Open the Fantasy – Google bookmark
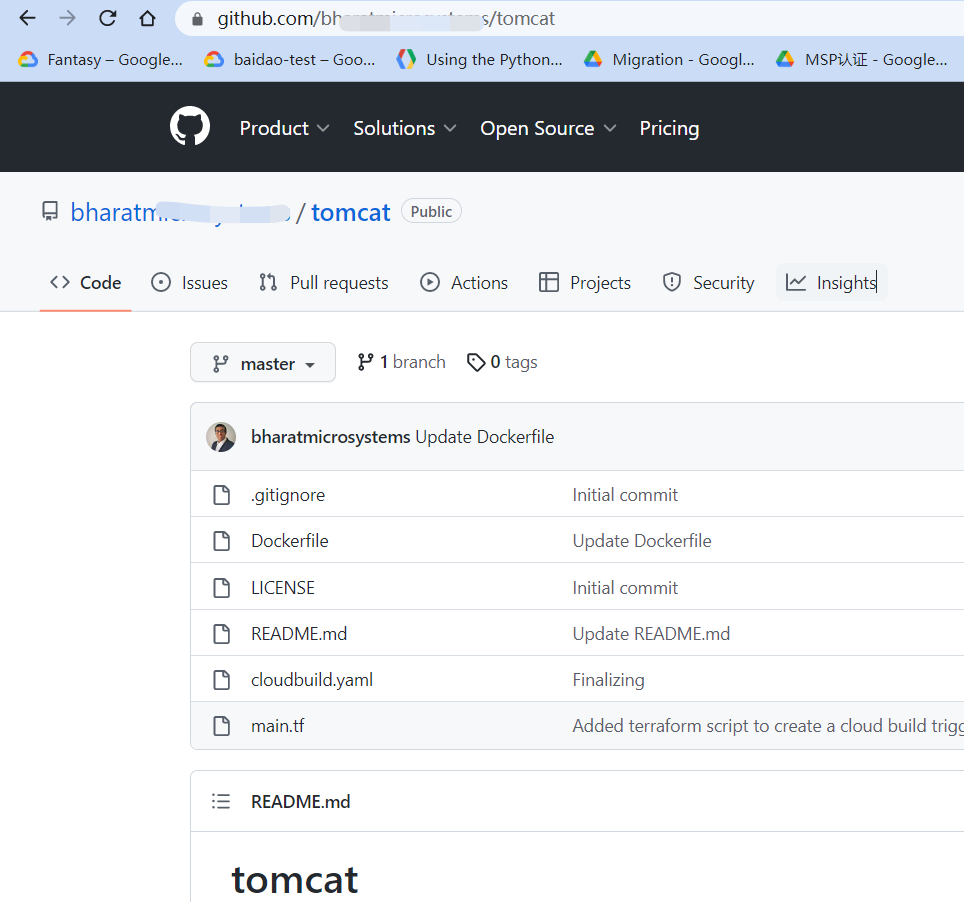 100,60
